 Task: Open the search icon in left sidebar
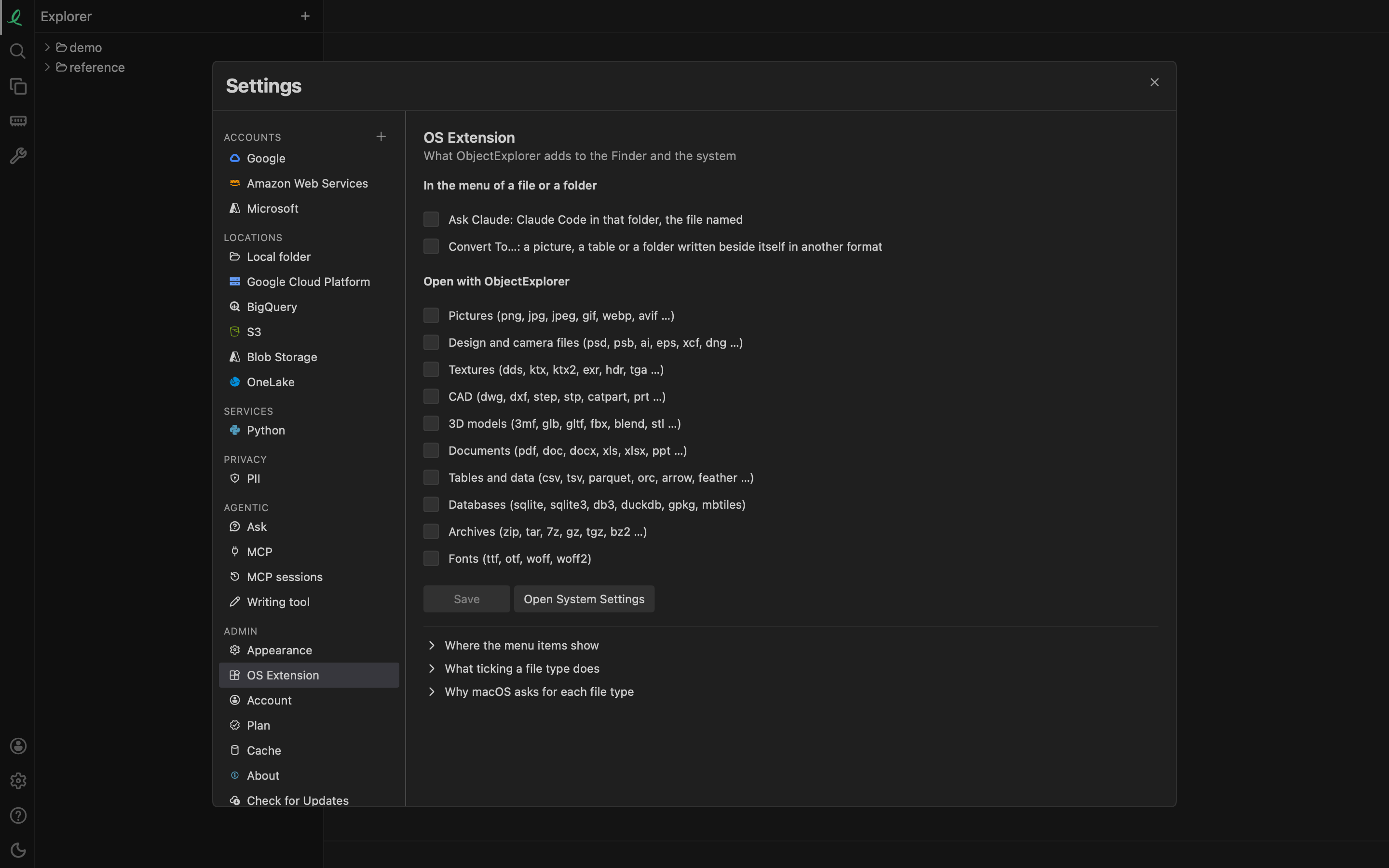tap(18, 52)
